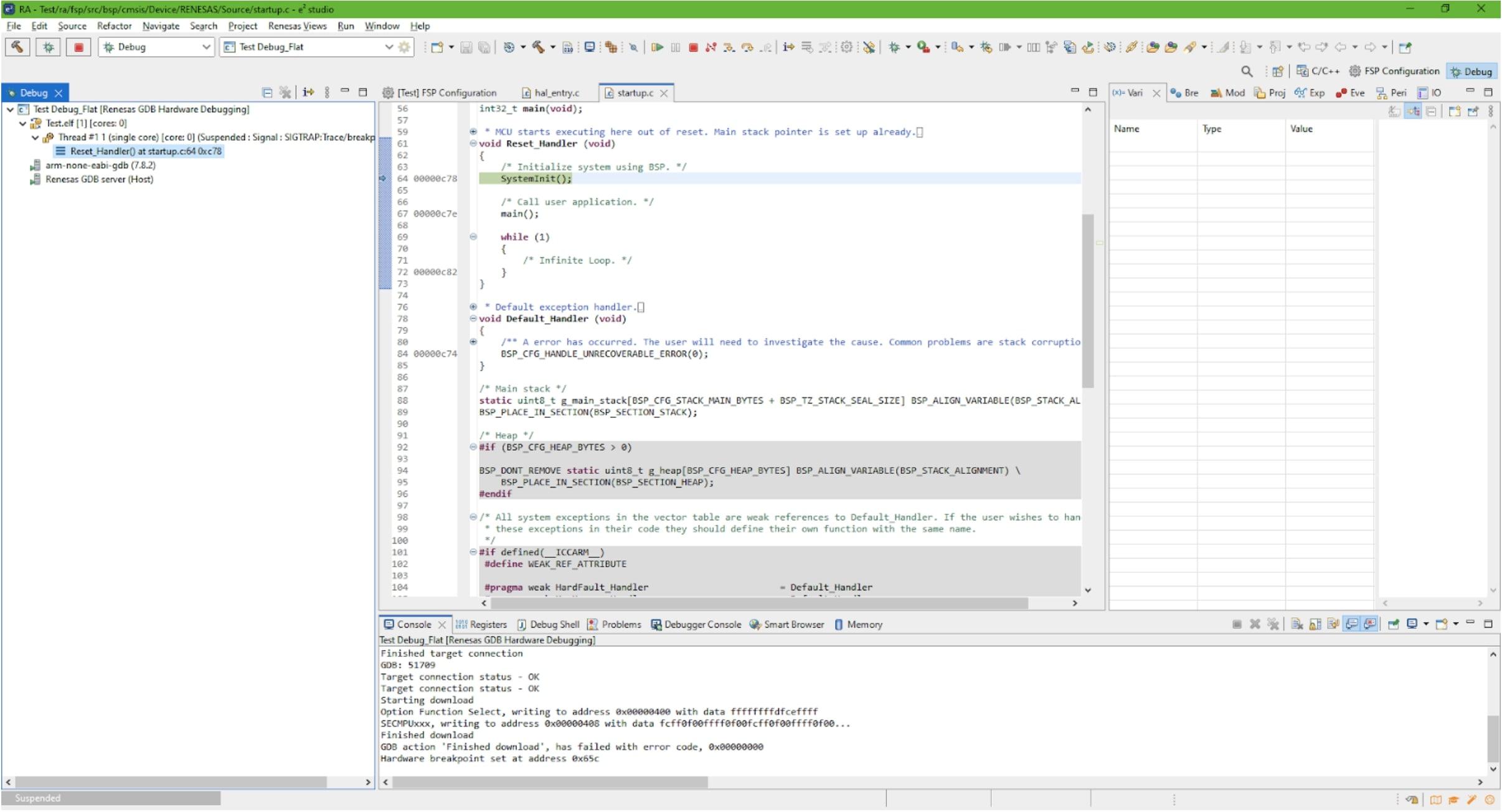Screen dimensions: 1502x812
Task: Switch to the C/C++ perspective
Action: click(x=1318, y=71)
